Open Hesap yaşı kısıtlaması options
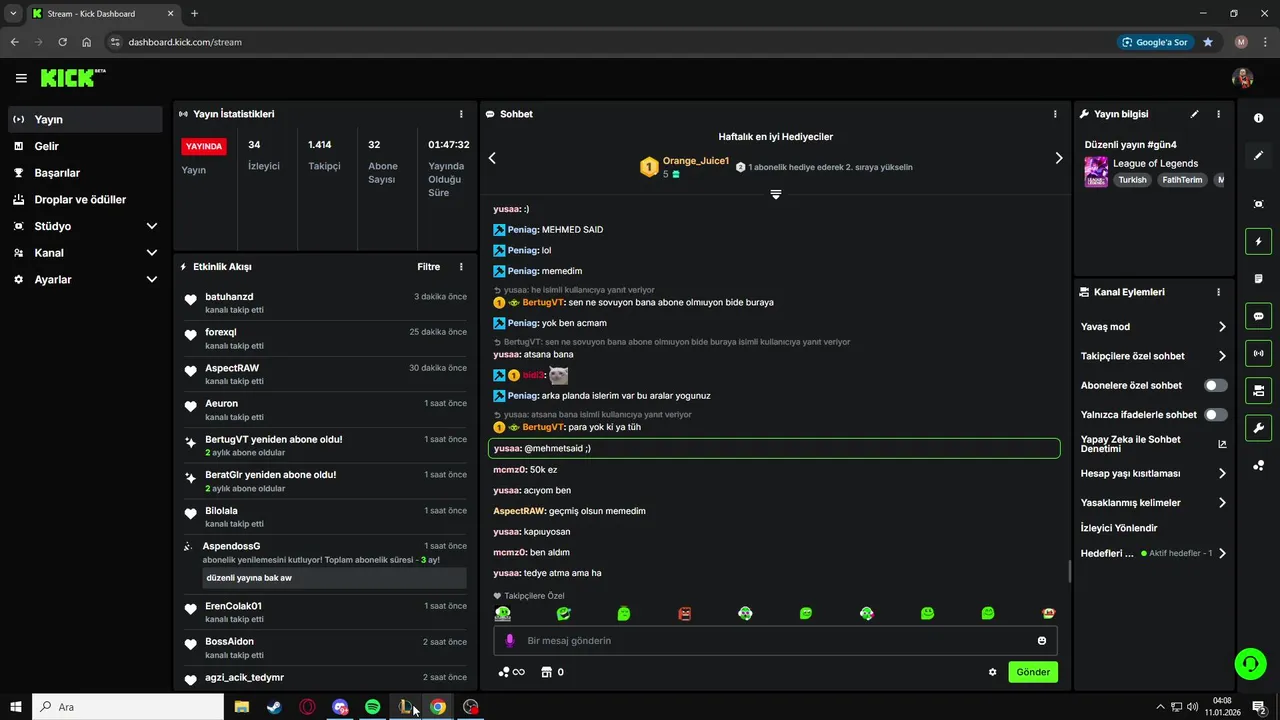This screenshot has width=1280, height=720. [x=1153, y=473]
